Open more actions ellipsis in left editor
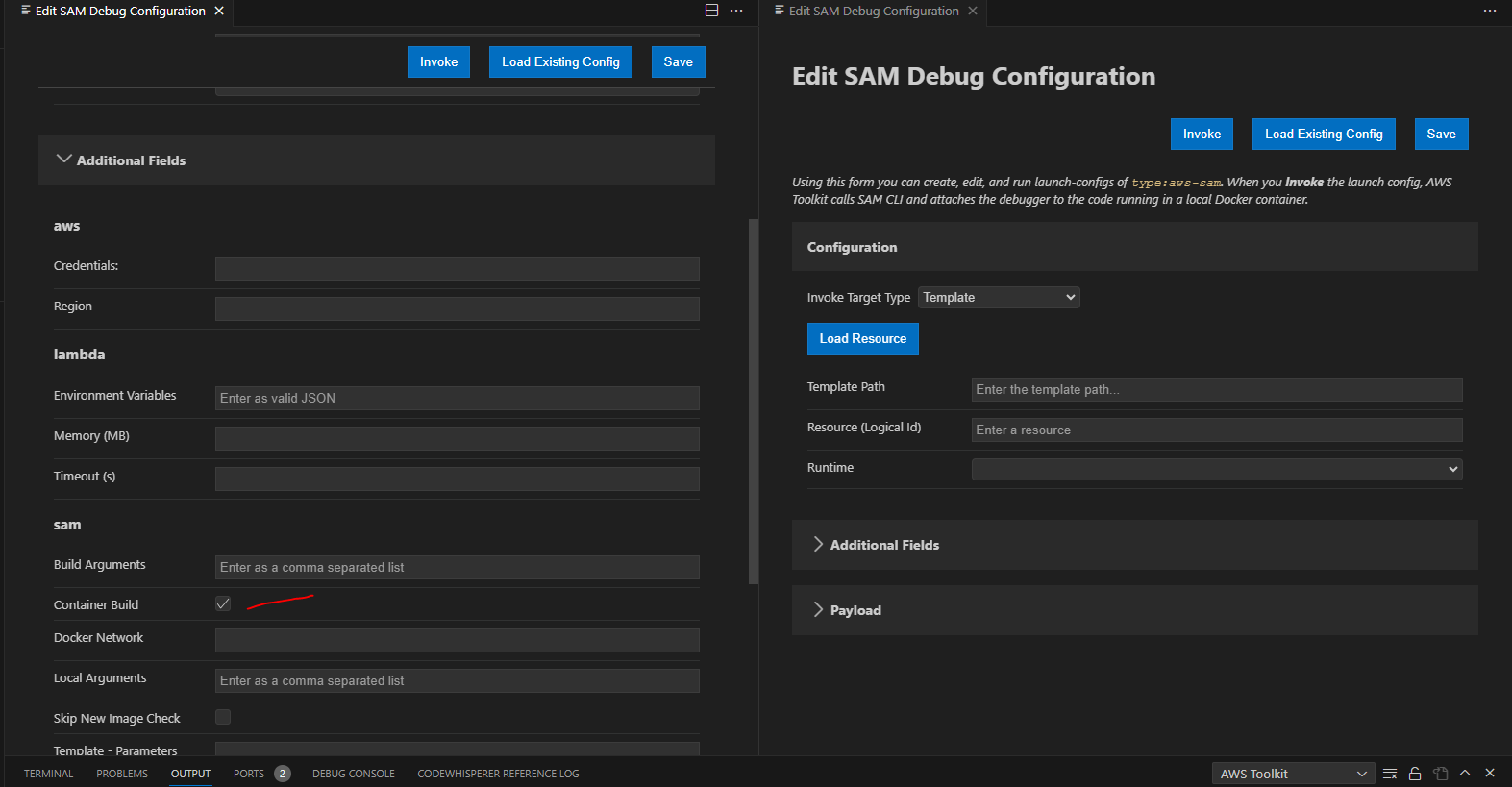This screenshot has height=787, width=1512. (736, 11)
